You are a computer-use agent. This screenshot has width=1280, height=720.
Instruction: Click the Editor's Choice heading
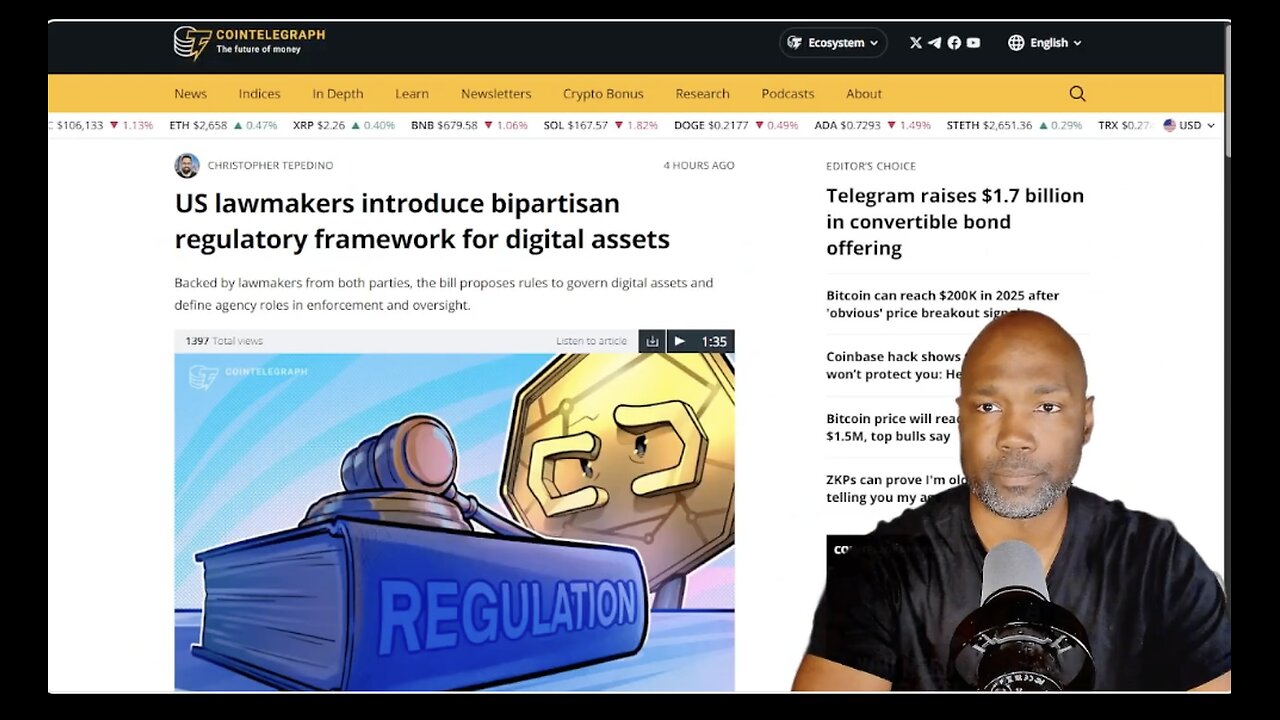[x=871, y=166]
